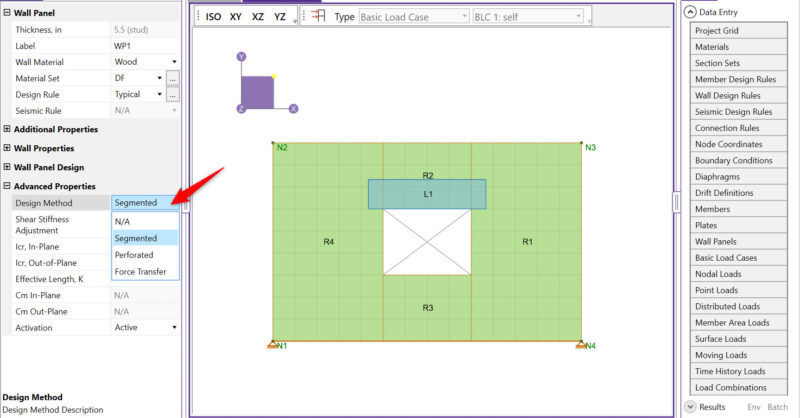Click the X axis of view cube
This screenshot has height=418, width=800.
(x=293, y=108)
